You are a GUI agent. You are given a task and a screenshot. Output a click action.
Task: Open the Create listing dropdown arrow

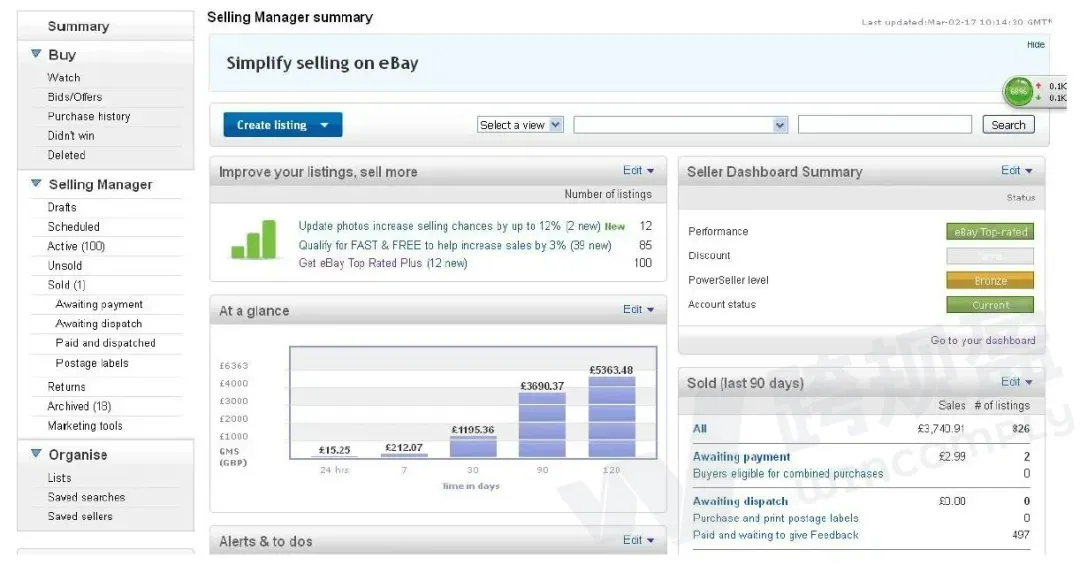pyautogui.click(x=324, y=125)
